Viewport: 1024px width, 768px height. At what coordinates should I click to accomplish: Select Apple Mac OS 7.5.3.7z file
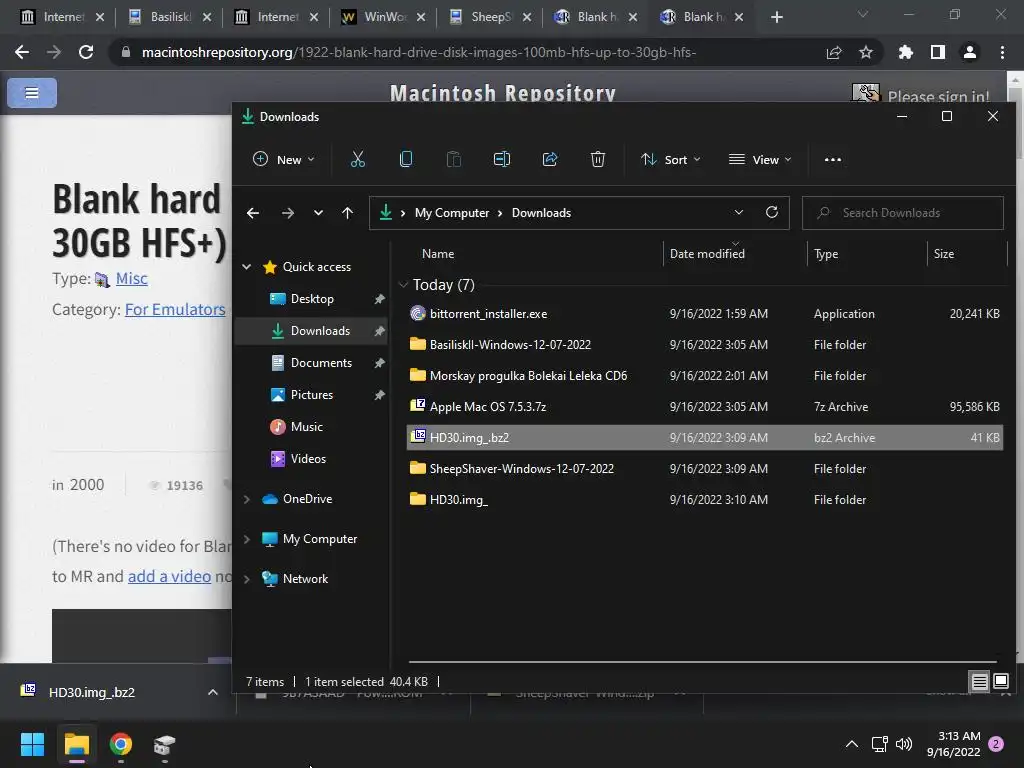click(705, 407)
